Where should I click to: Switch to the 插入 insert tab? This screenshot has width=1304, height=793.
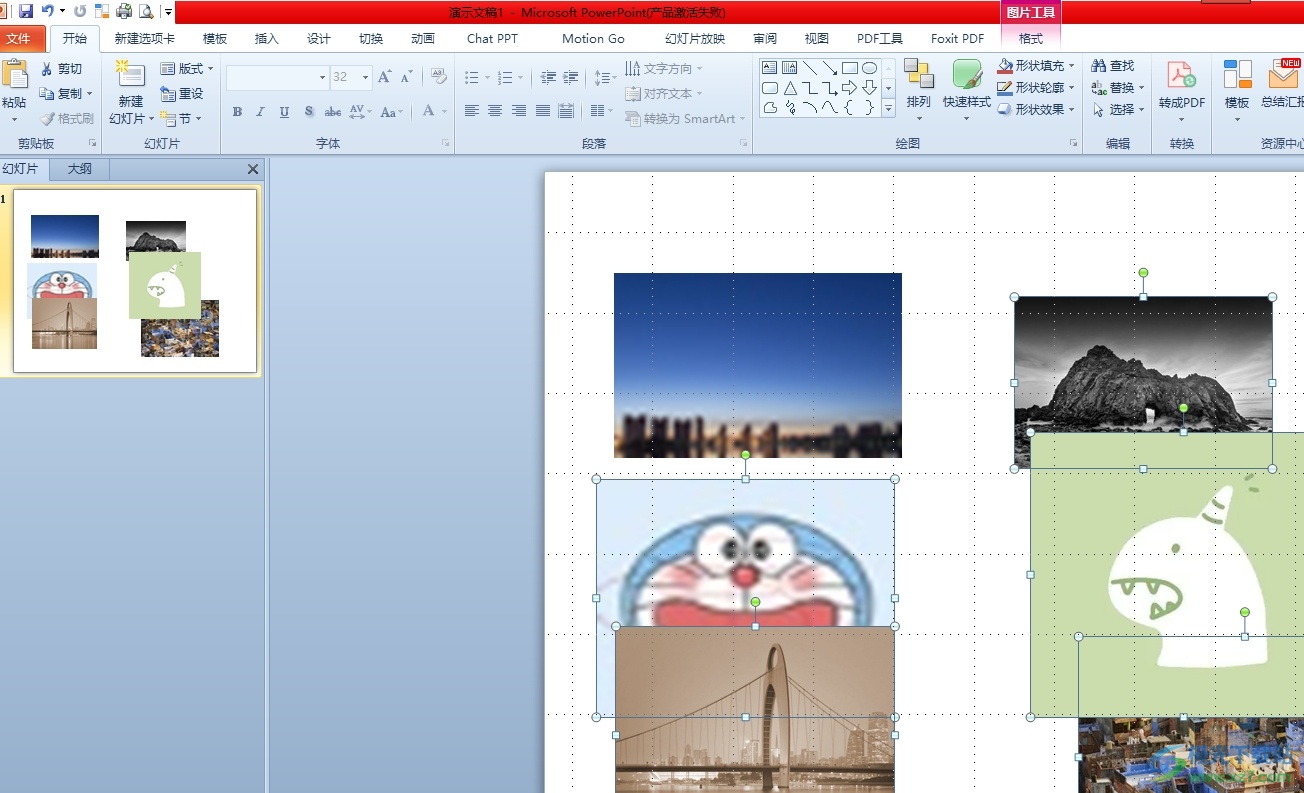267,39
